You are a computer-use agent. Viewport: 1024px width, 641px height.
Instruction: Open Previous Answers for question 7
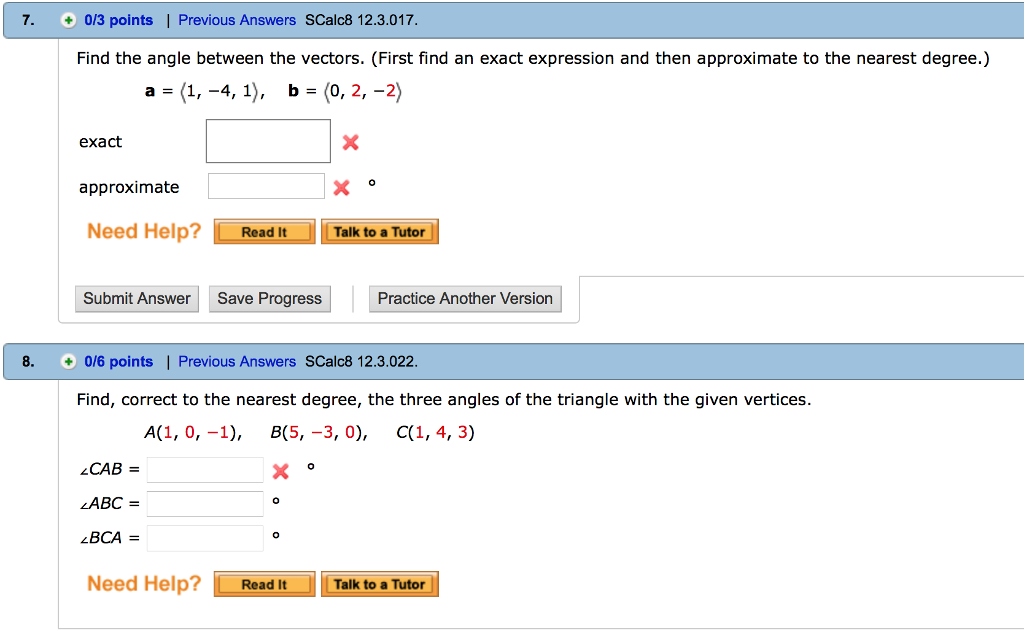[236, 19]
